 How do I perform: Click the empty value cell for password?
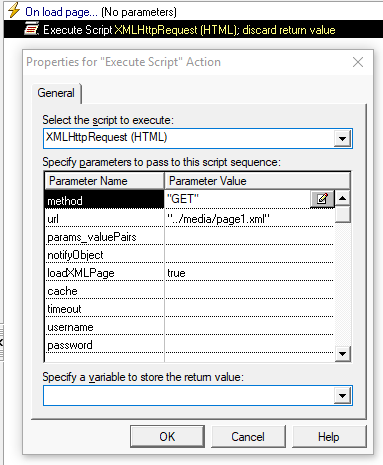(x=249, y=345)
